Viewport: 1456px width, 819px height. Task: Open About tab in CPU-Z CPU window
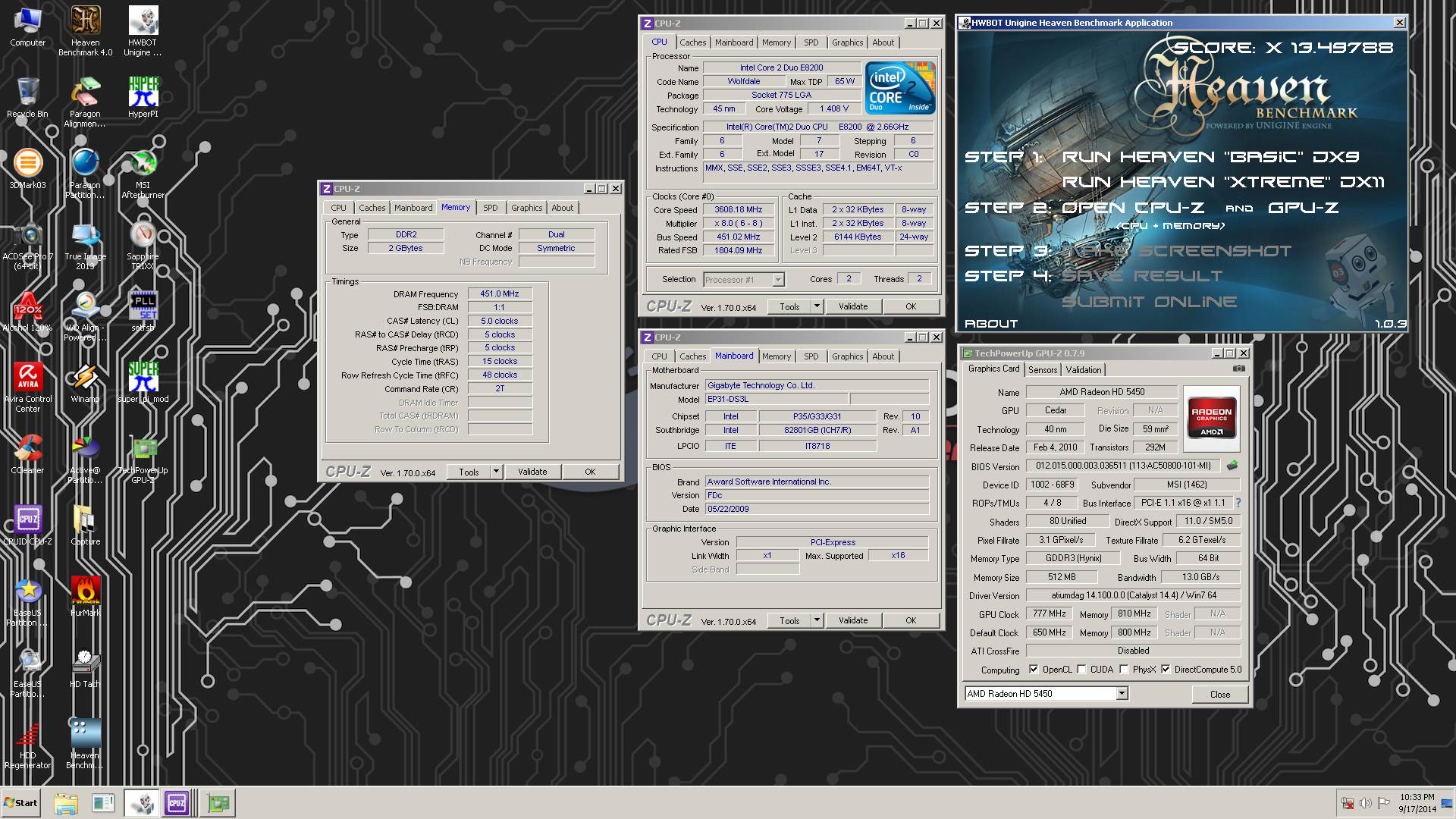[x=883, y=42]
